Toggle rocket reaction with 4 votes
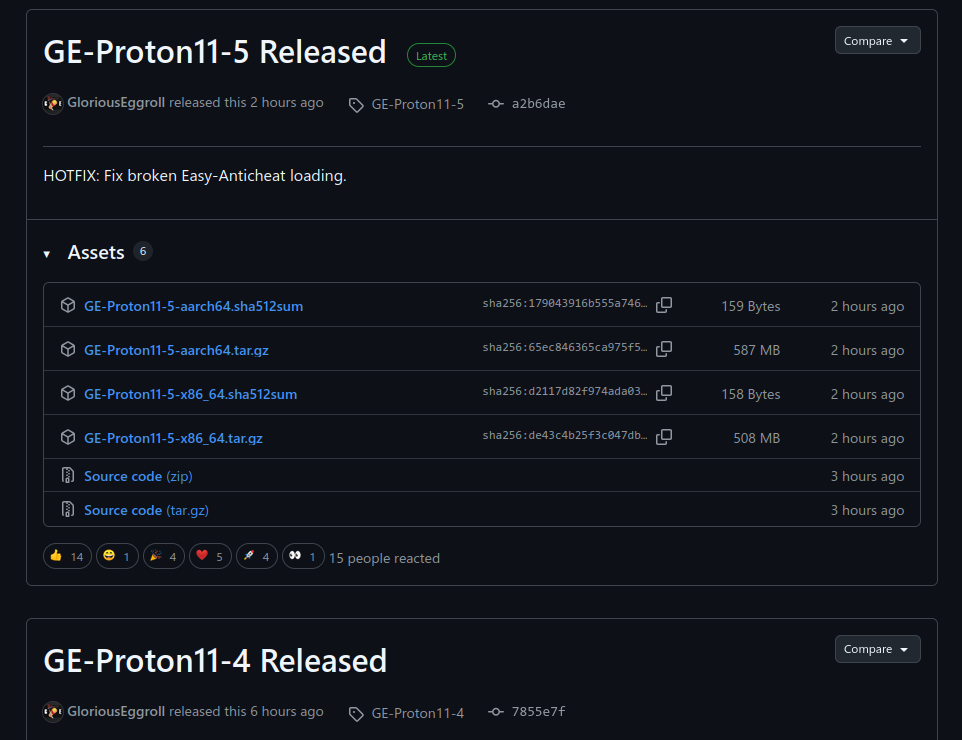 pyautogui.click(x=257, y=557)
